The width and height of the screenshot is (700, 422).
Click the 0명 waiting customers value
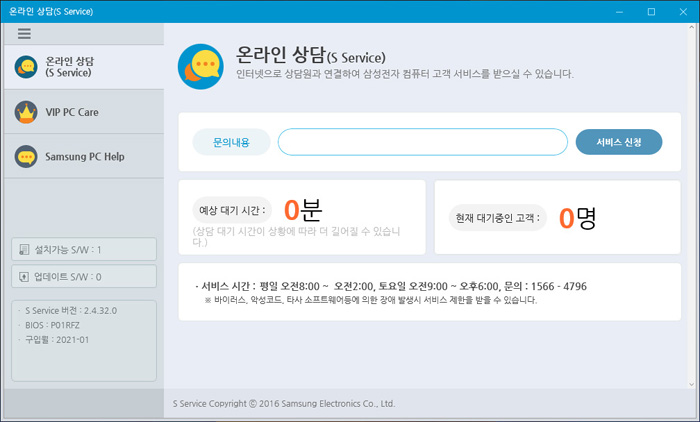(578, 218)
